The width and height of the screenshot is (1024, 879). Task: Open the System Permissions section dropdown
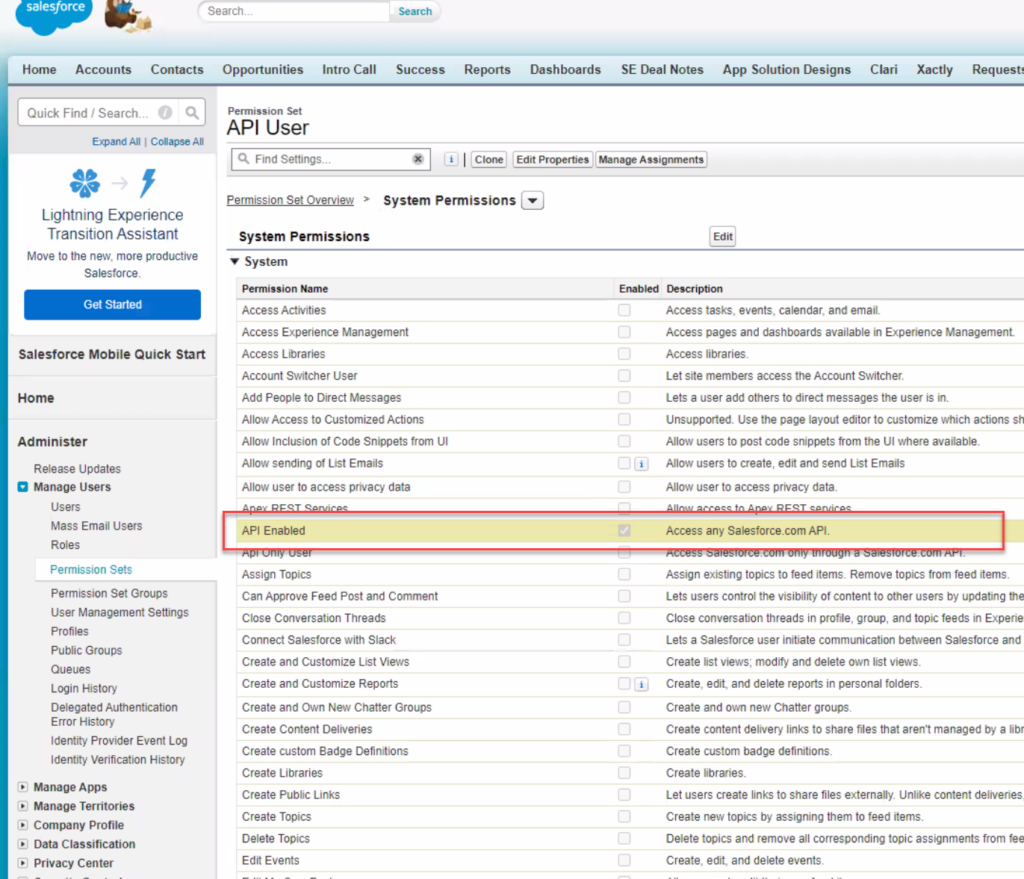tap(532, 200)
